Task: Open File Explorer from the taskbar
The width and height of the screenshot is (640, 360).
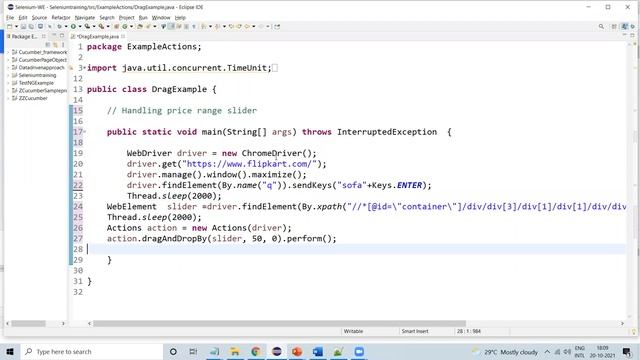Action: point(235,351)
